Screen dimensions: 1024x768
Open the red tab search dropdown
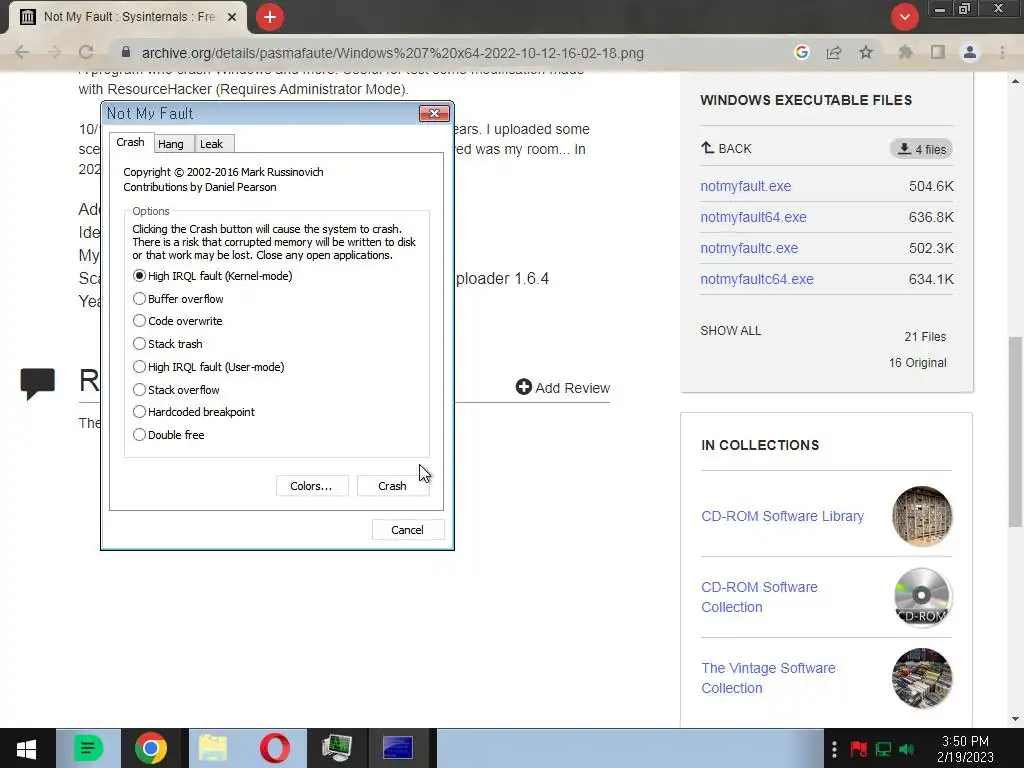coord(904,17)
